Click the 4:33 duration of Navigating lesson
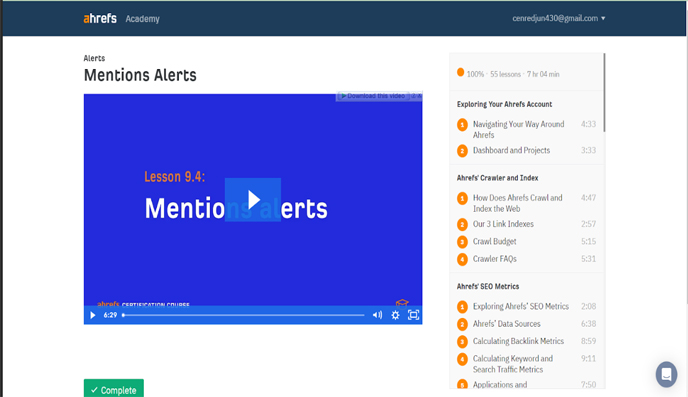The image size is (688, 397). click(588, 124)
